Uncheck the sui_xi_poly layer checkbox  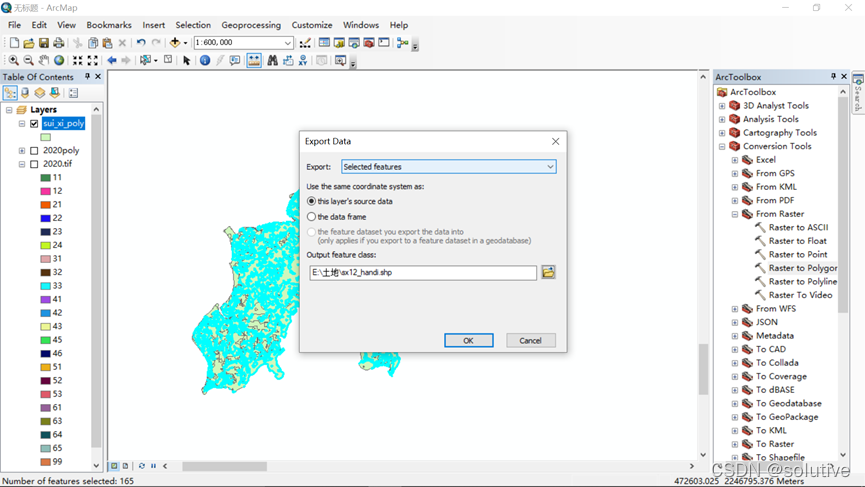(x=34, y=124)
